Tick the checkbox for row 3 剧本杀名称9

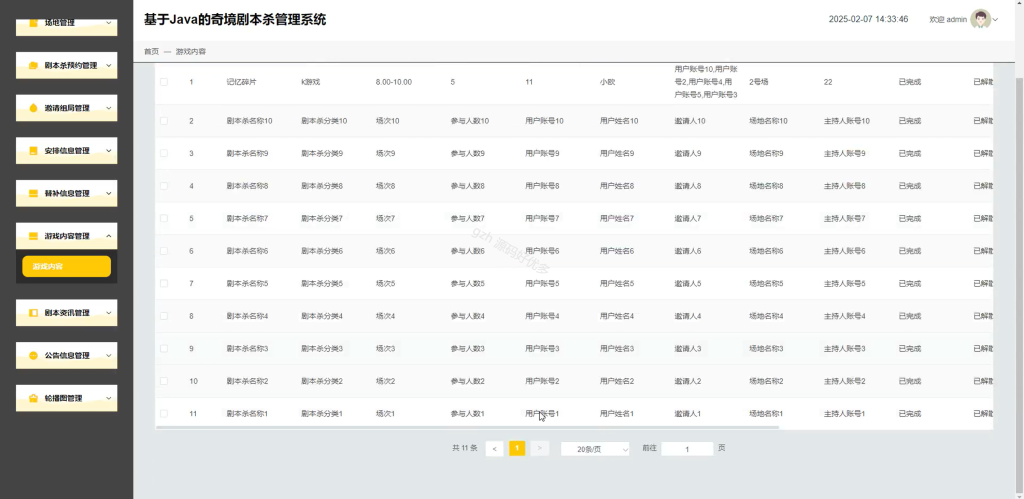[x=164, y=153]
